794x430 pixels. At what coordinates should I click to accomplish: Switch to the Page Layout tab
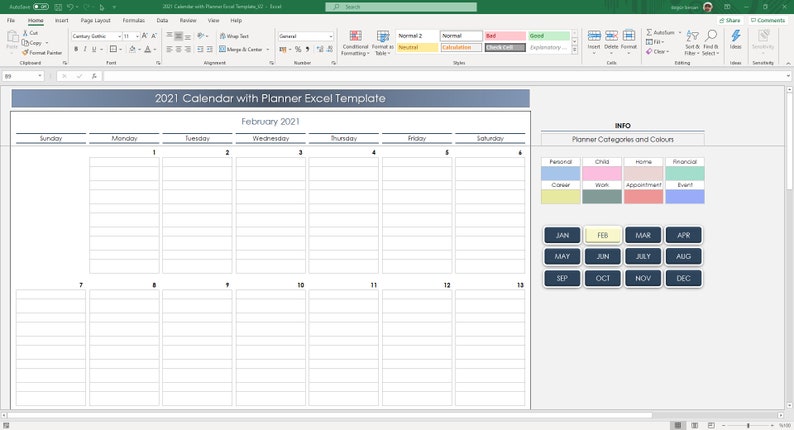[x=95, y=20]
